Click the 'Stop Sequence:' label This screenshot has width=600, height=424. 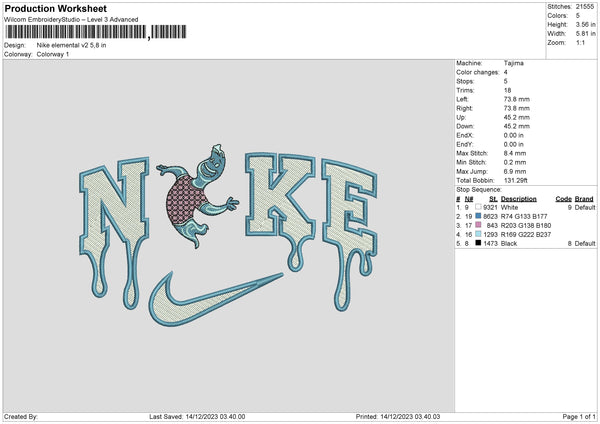click(x=478, y=190)
